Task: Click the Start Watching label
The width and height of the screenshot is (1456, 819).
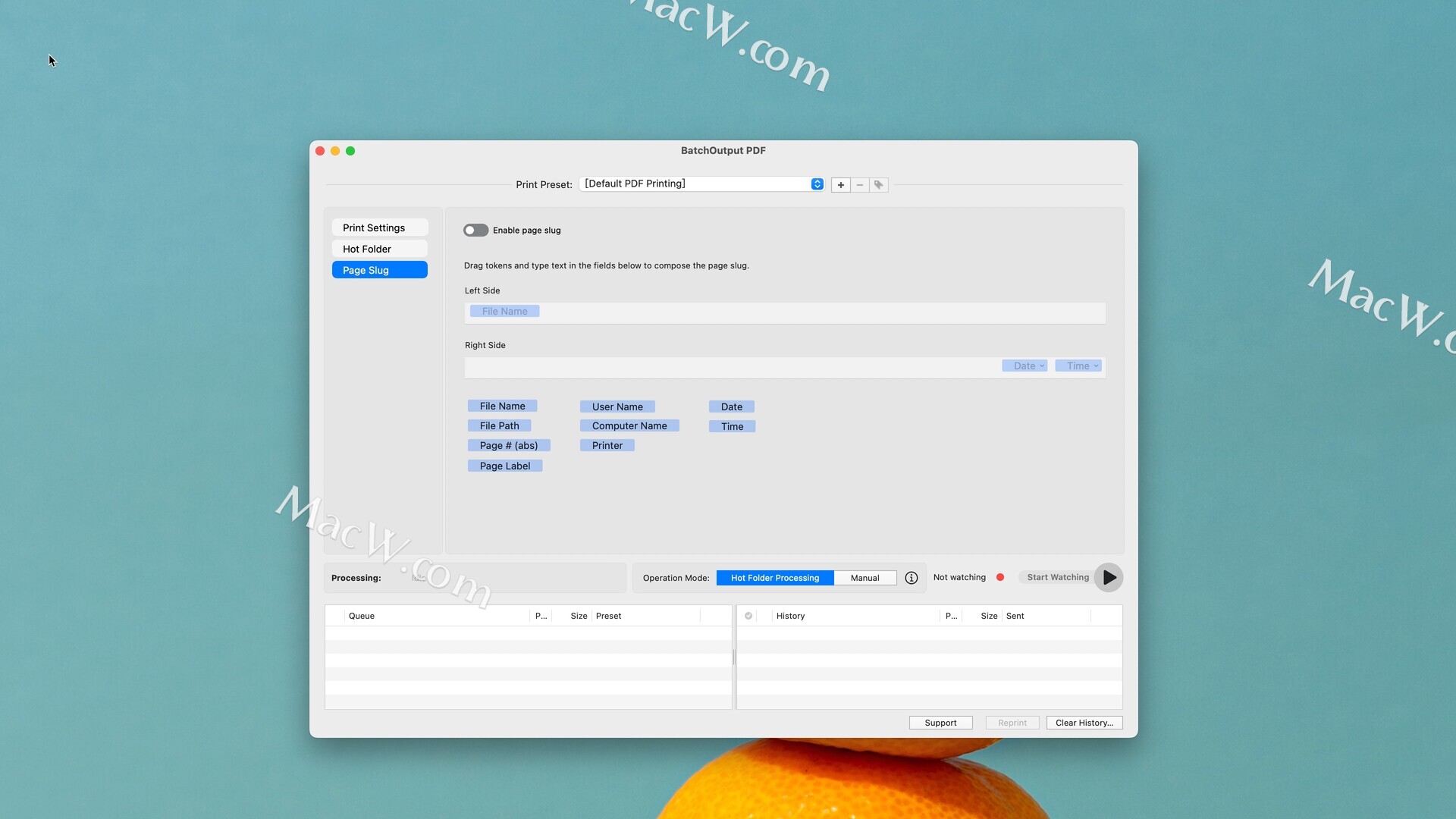Action: pos(1058,578)
